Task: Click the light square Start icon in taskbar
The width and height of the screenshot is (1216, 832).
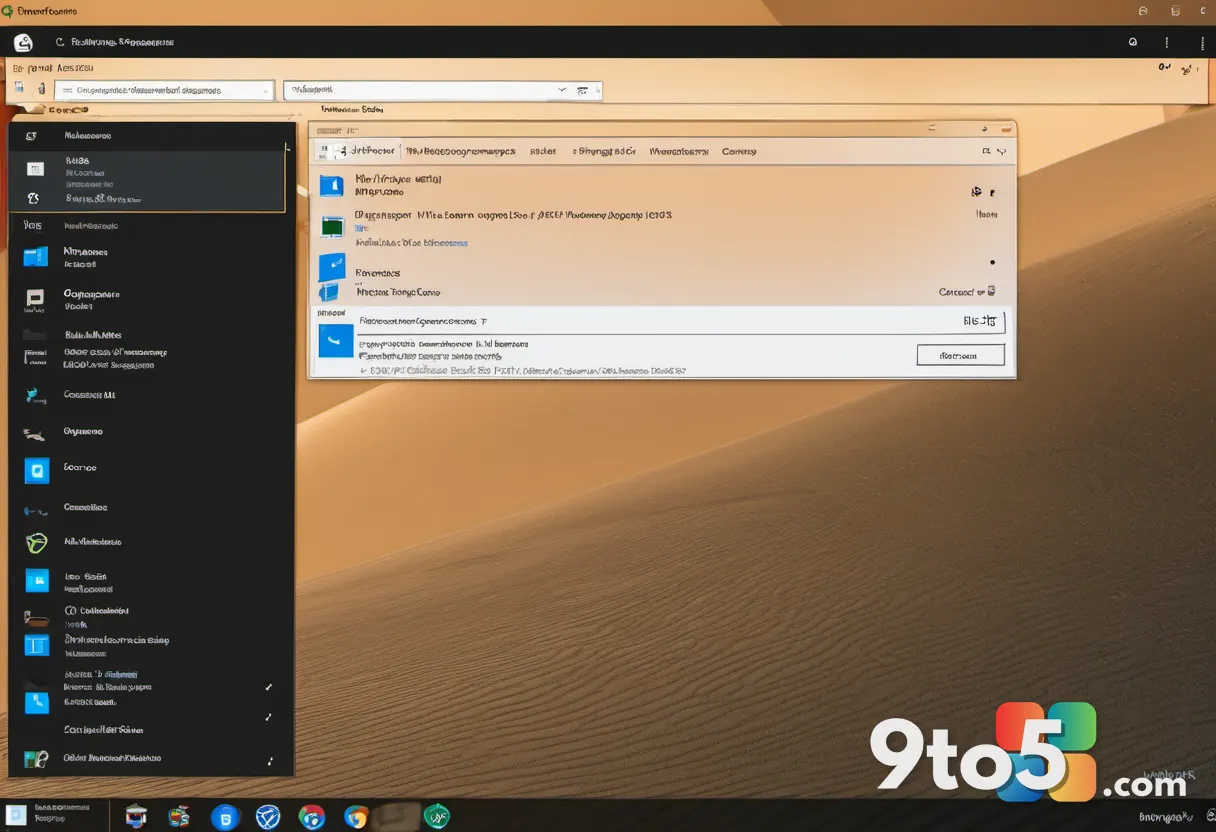Action: 16,814
